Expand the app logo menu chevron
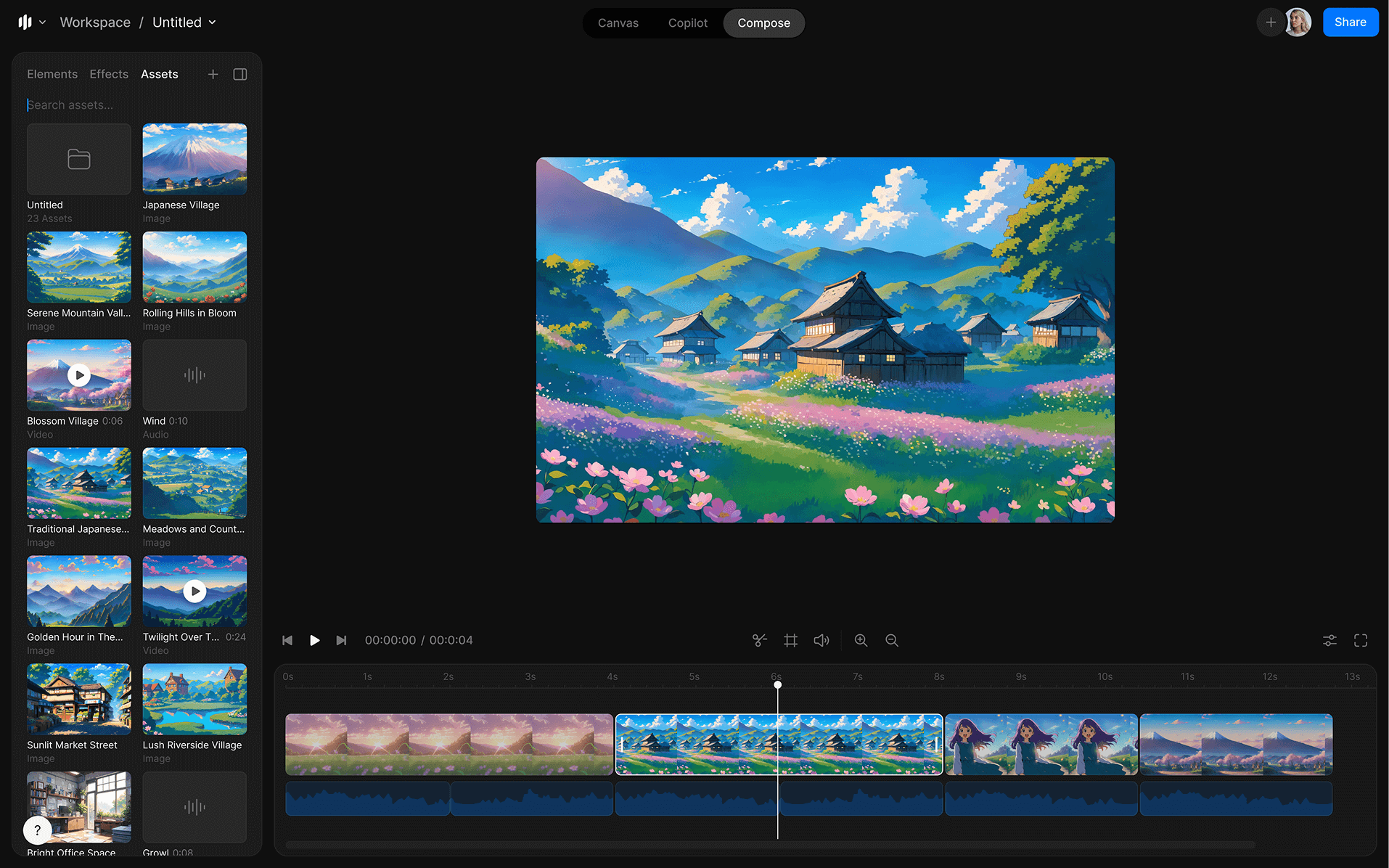1389x868 pixels. coord(42,22)
